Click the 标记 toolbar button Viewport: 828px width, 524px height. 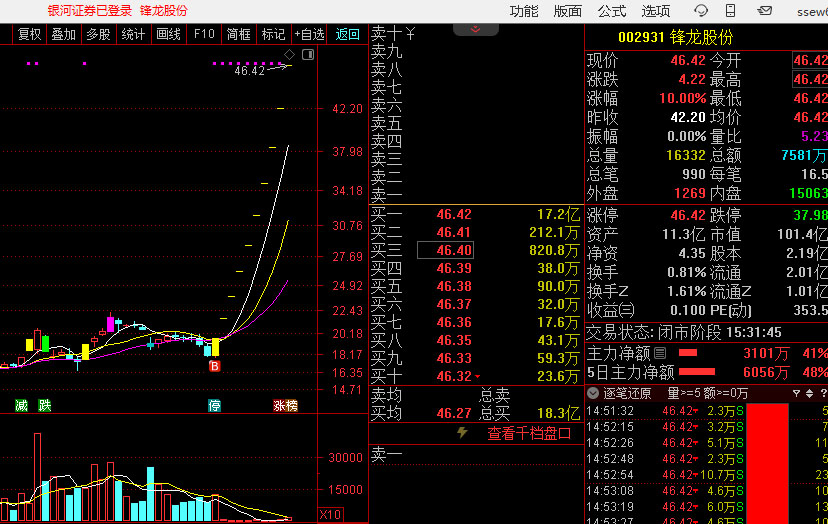pyautogui.click(x=274, y=34)
